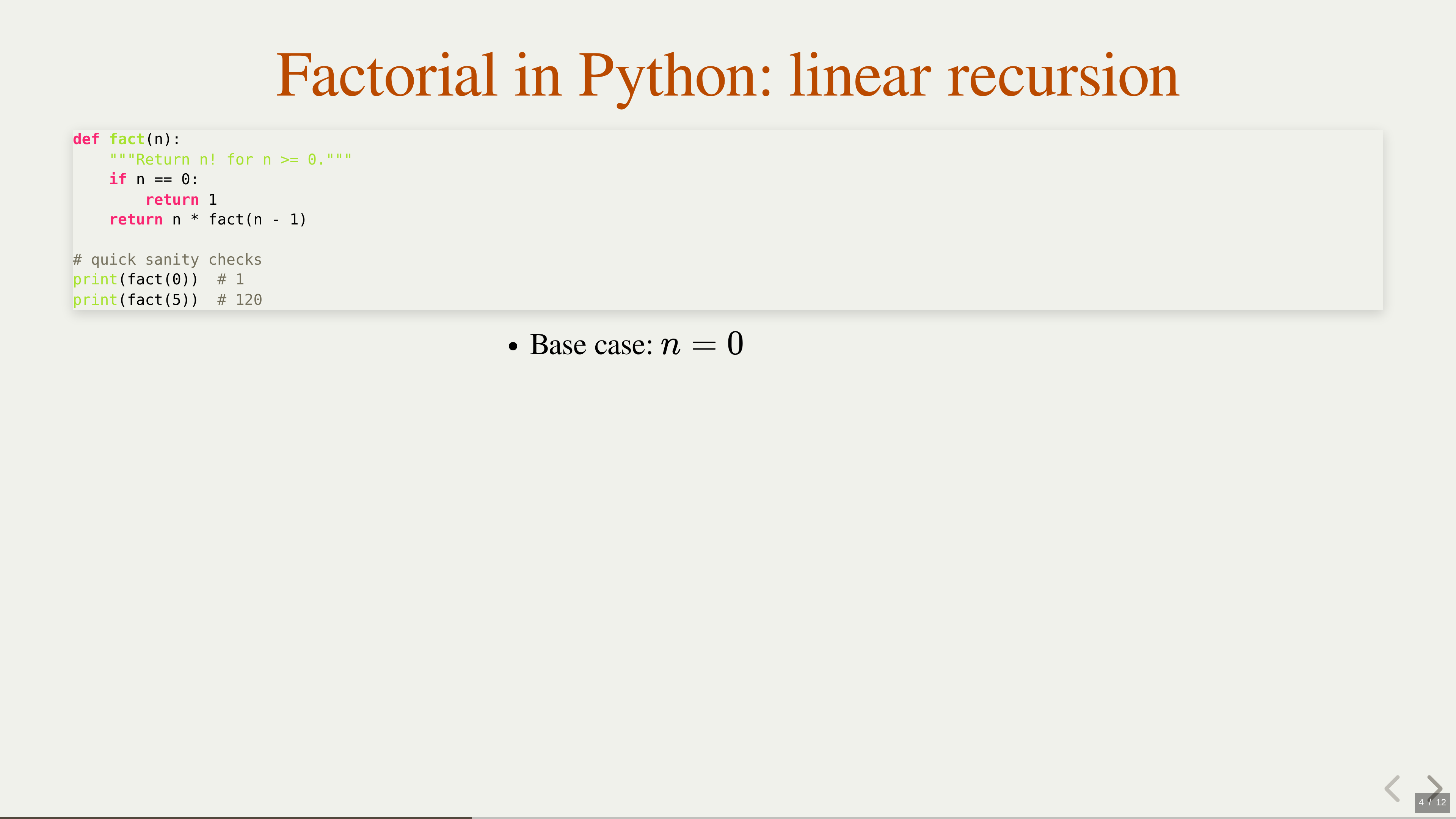Click the '4 / 12' slide number
This screenshot has width=1456, height=819.
pos(1432,802)
